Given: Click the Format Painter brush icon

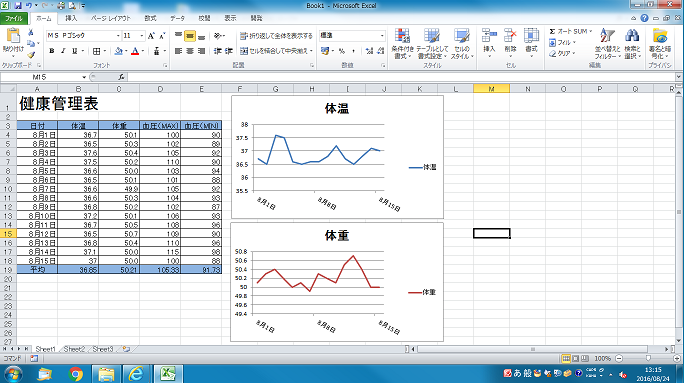Looking at the screenshot, I should click(31, 55).
